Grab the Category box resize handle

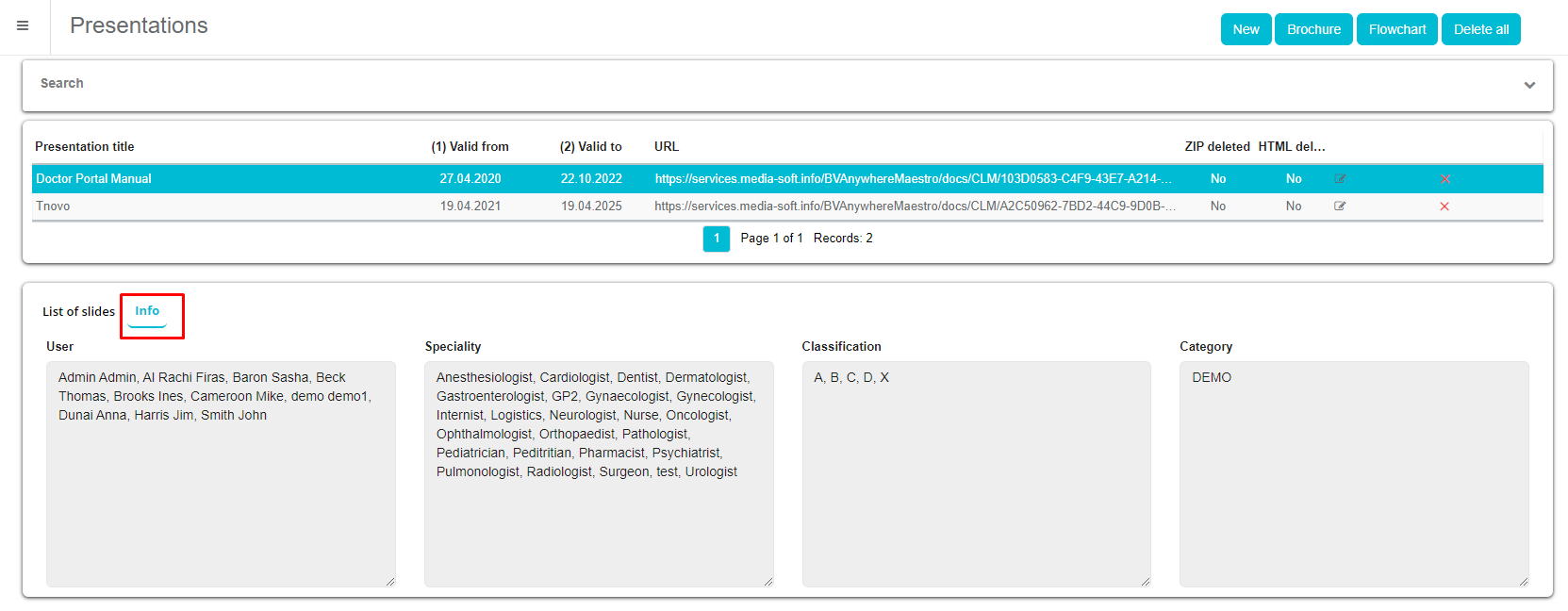(1523, 582)
